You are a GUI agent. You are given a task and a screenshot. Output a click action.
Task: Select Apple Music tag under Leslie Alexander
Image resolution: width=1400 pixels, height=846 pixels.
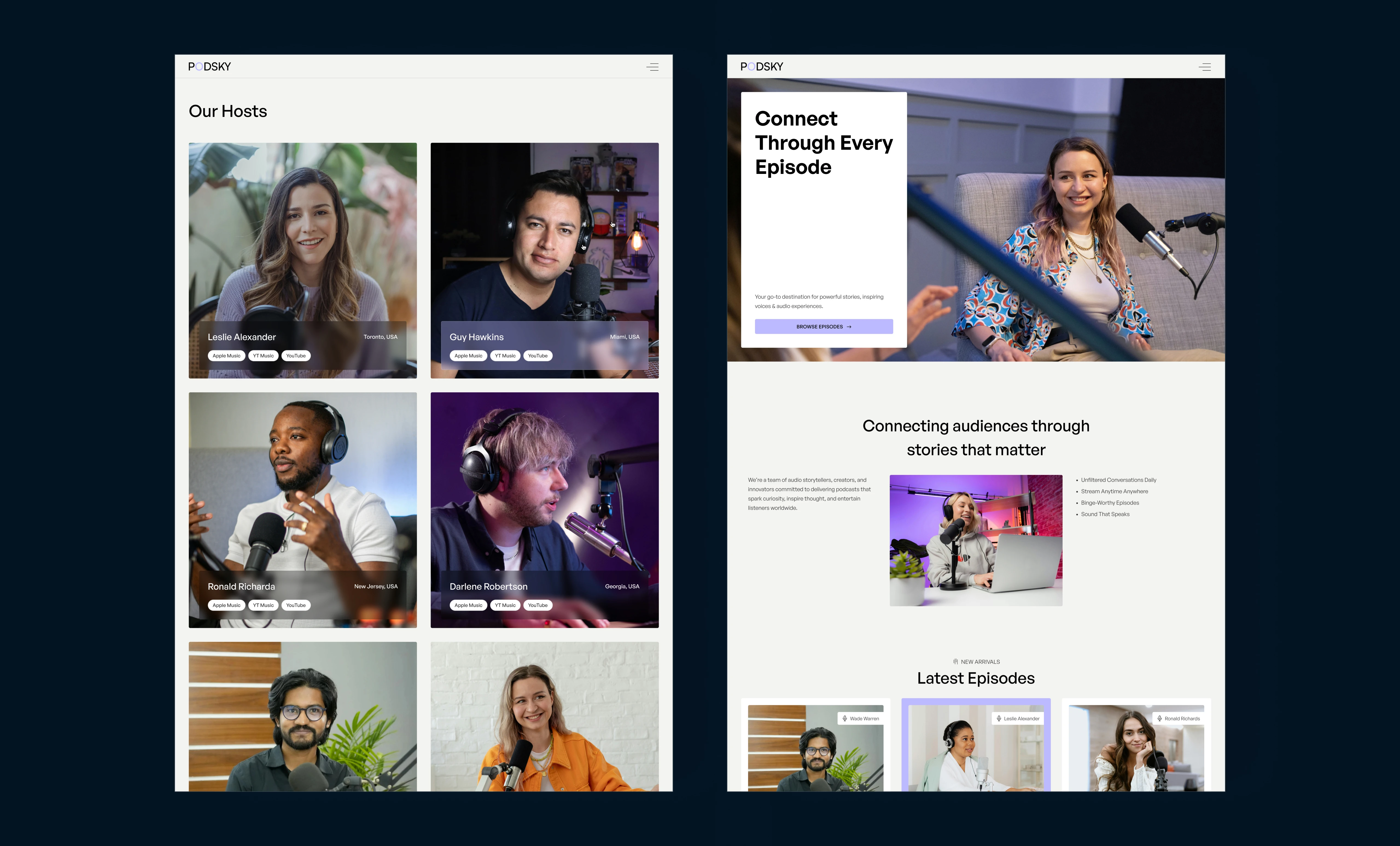[226, 356]
